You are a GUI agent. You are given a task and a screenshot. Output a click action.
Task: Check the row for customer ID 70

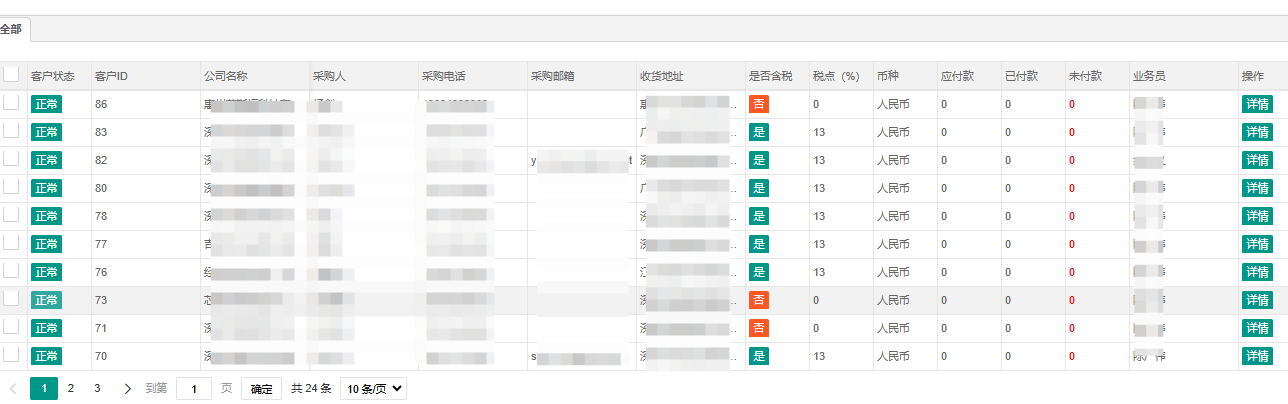(x=11, y=355)
